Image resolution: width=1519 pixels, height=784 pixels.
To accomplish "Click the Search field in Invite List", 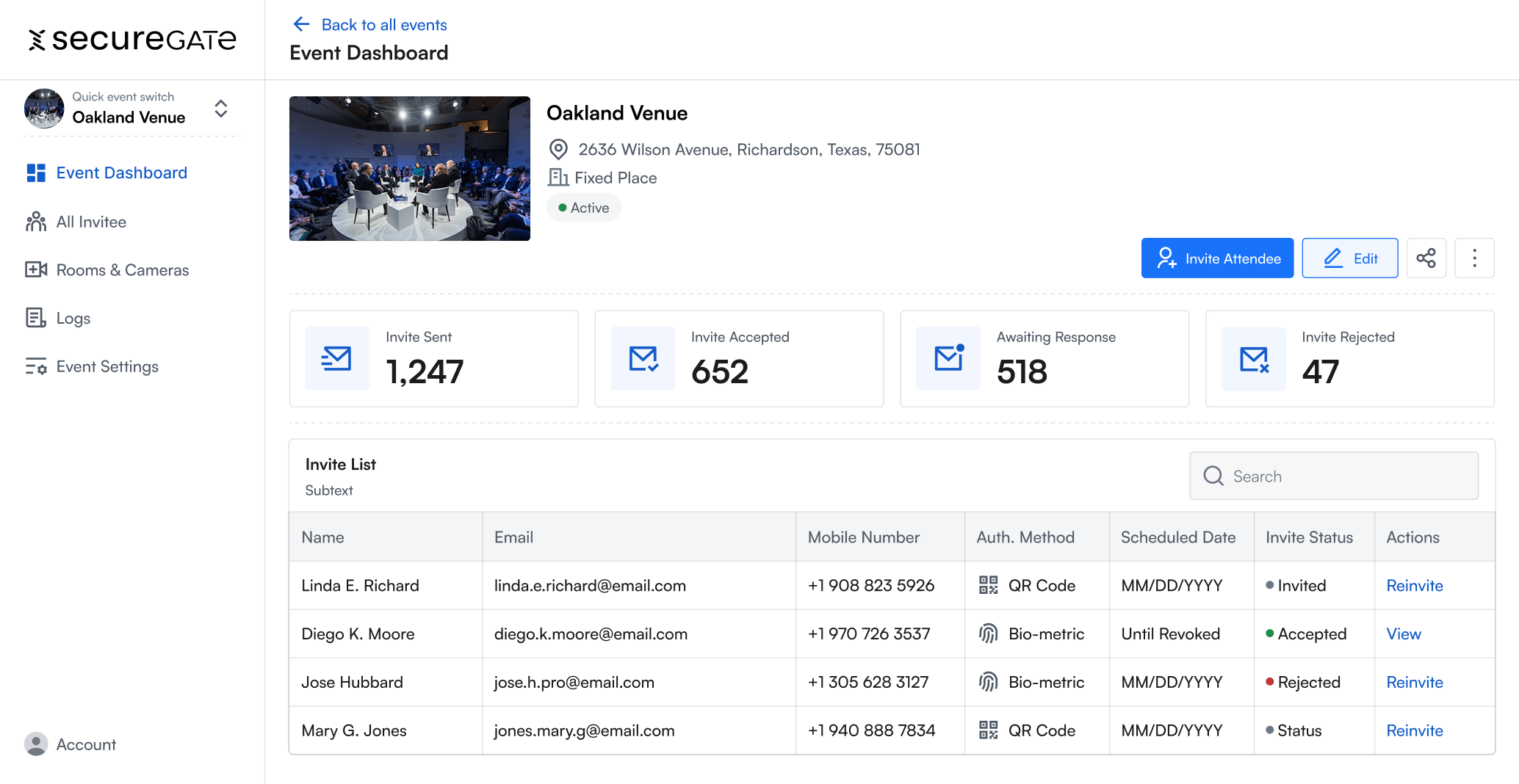I will pyautogui.click(x=1334, y=476).
